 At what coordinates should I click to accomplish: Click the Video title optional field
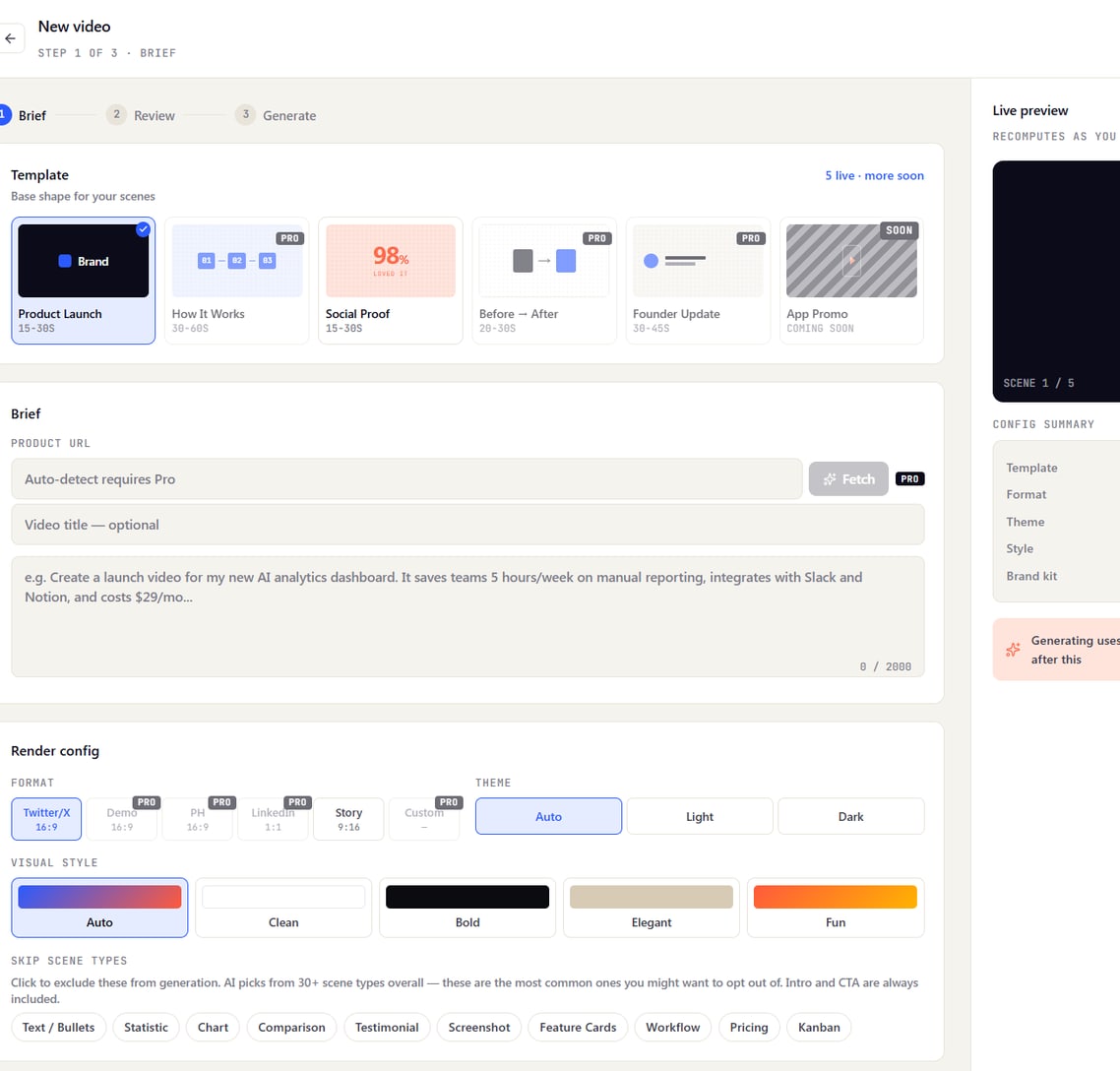click(x=467, y=525)
